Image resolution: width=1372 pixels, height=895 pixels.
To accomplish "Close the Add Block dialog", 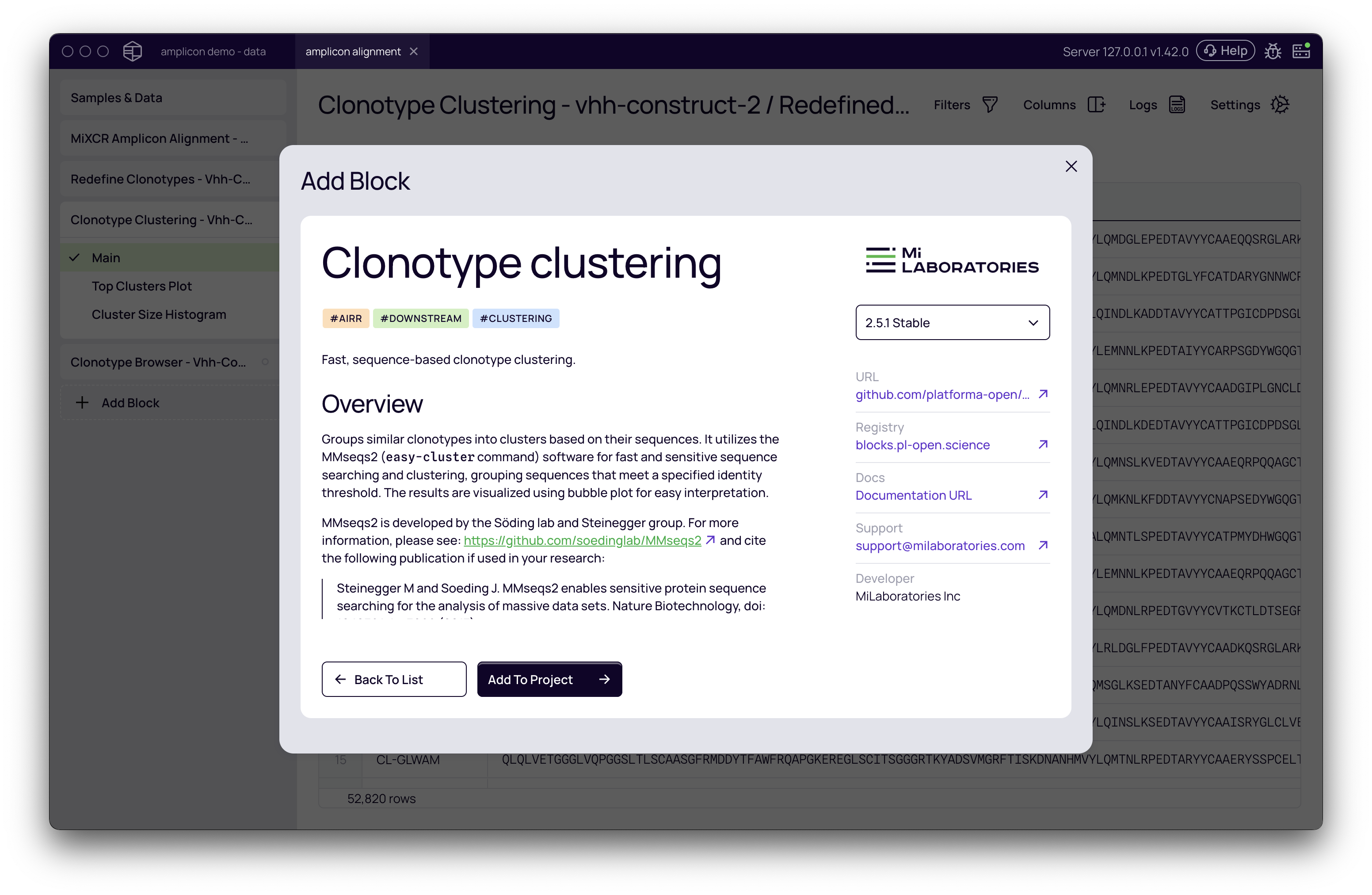I will [1071, 166].
